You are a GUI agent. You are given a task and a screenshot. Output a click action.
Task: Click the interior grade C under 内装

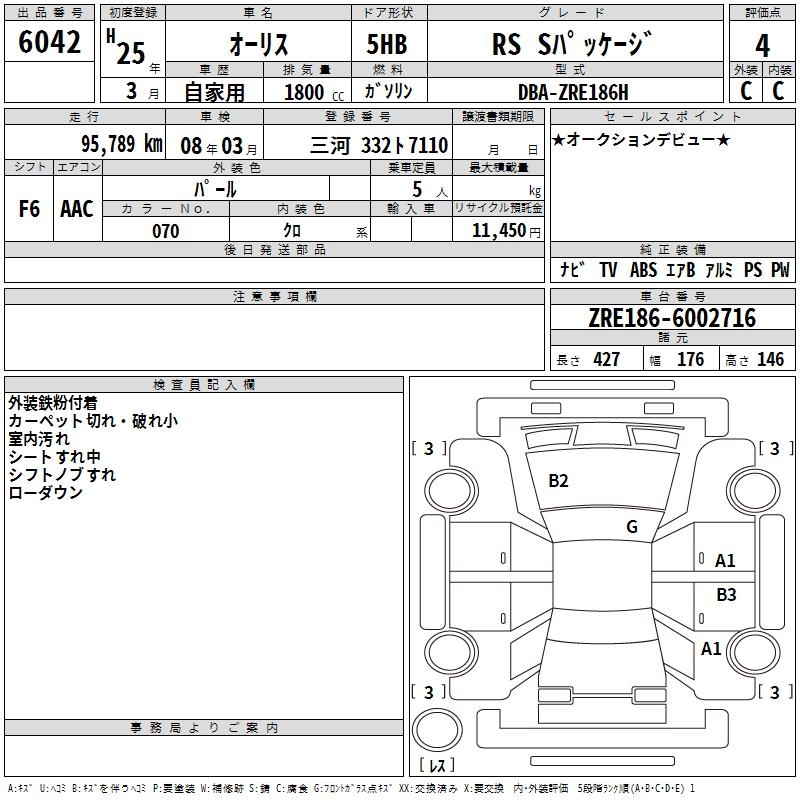coord(778,91)
